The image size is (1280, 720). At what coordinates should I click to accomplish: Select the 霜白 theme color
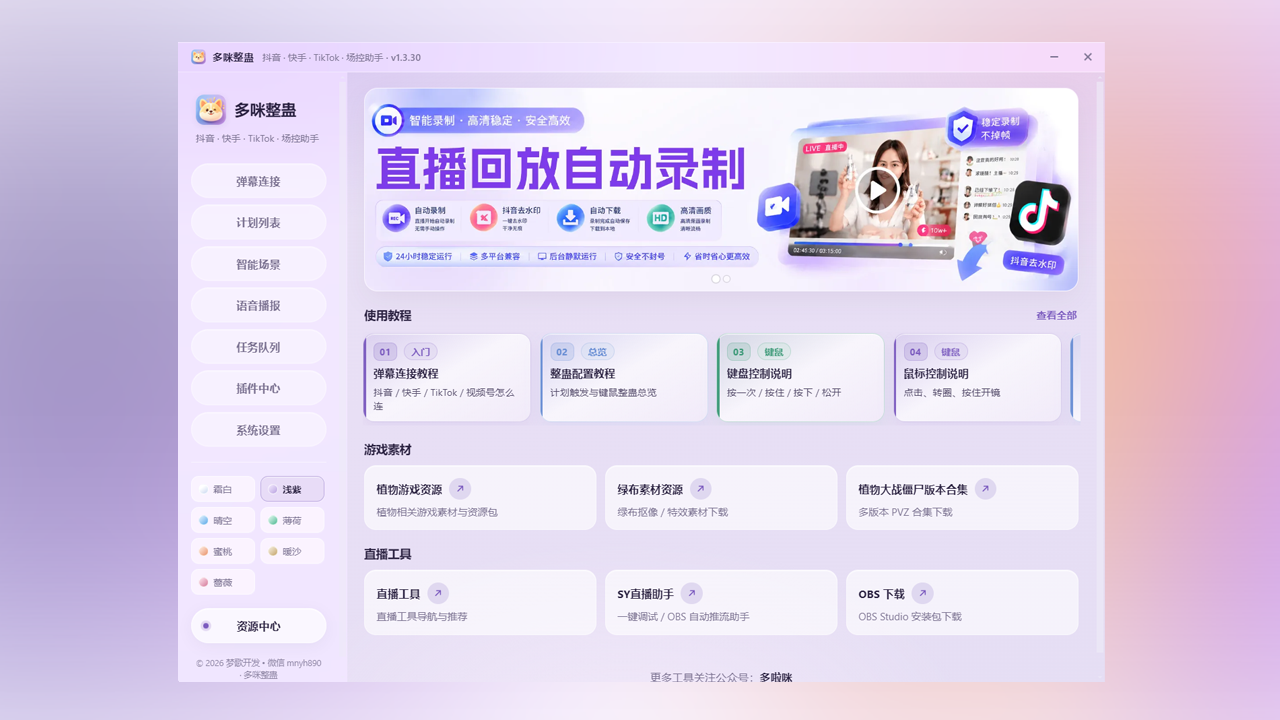(x=223, y=489)
